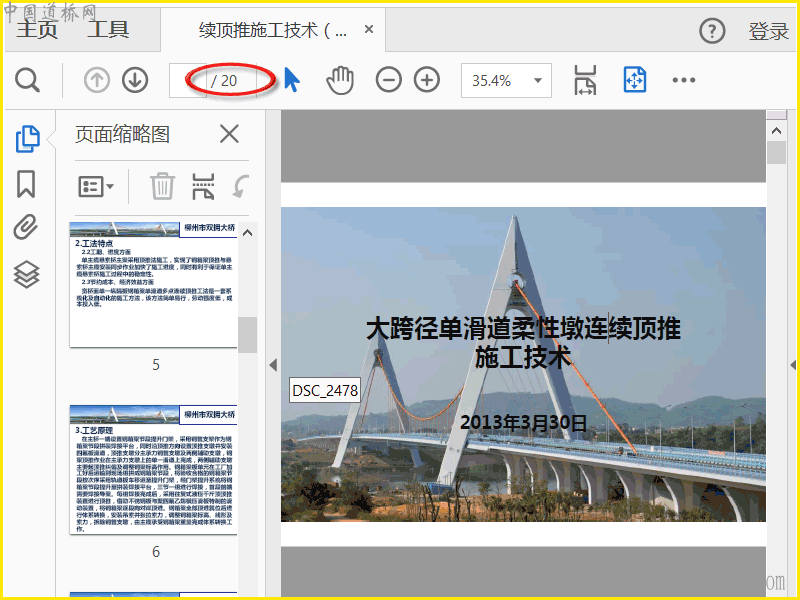Click the rotate page icon
Viewport: 800px width, 600px height.
point(241,186)
